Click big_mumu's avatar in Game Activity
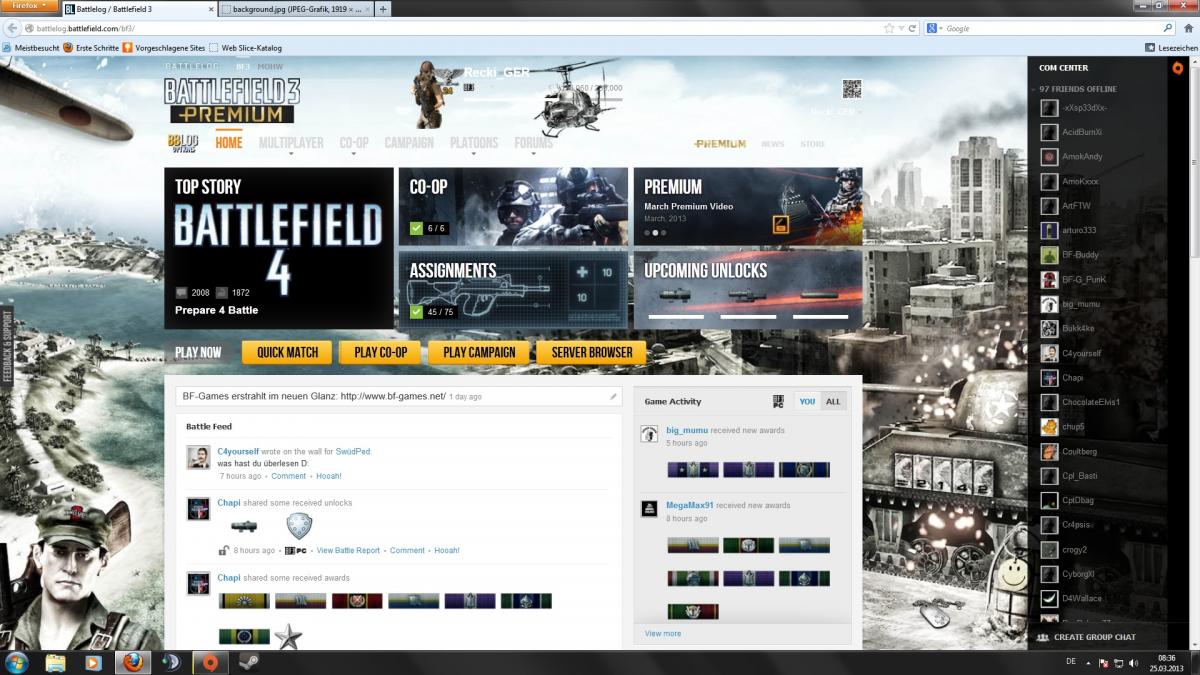The height and width of the screenshot is (675, 1200). [649, 433]
